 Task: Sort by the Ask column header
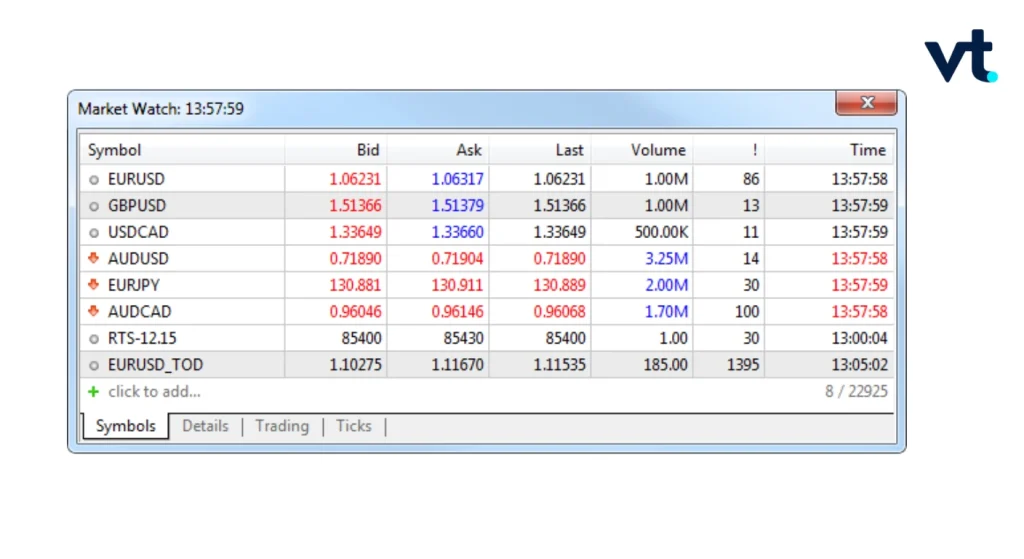[x=438, y=150]
